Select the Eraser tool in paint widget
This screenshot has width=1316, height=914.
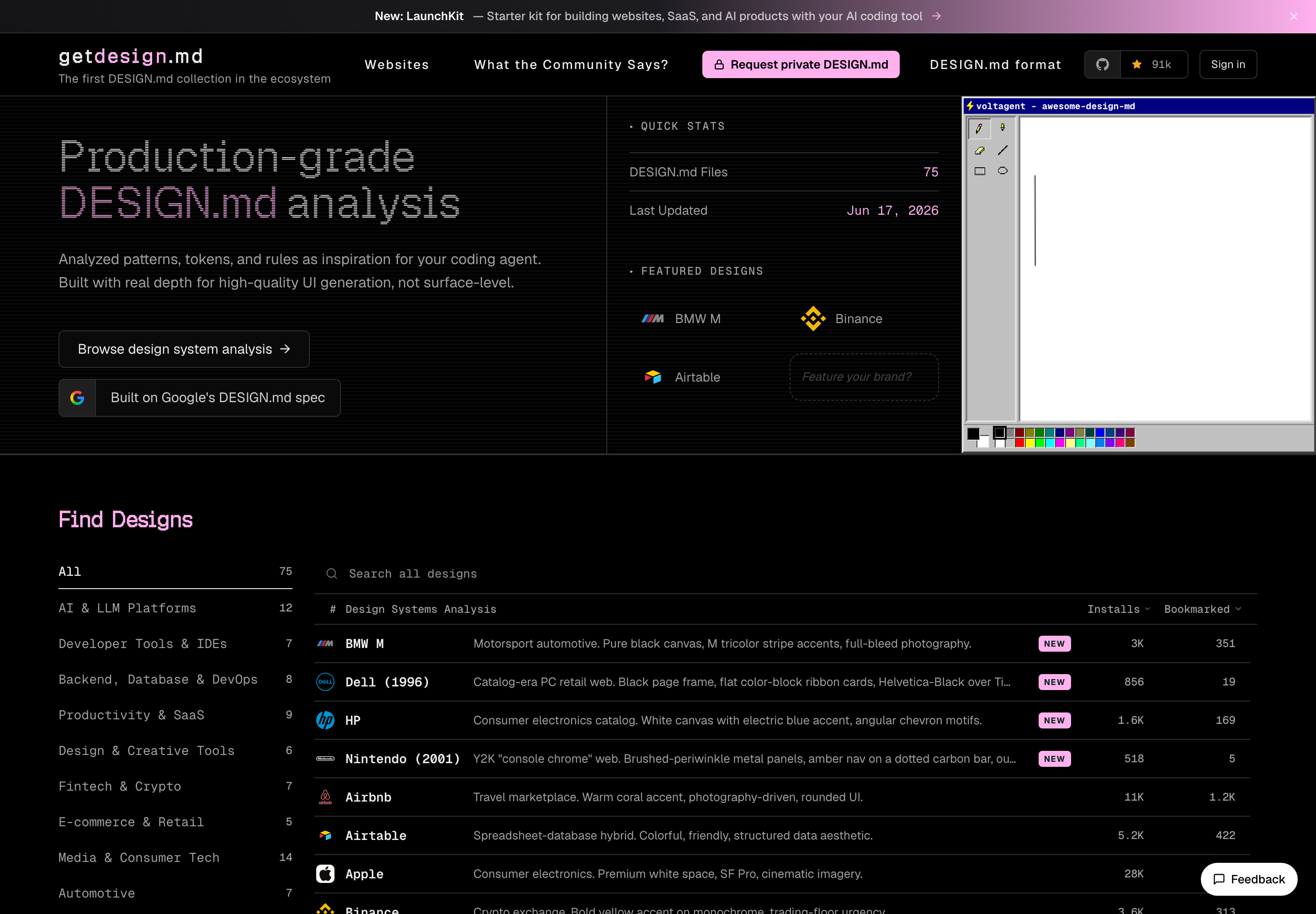click(x=979, y=150)
